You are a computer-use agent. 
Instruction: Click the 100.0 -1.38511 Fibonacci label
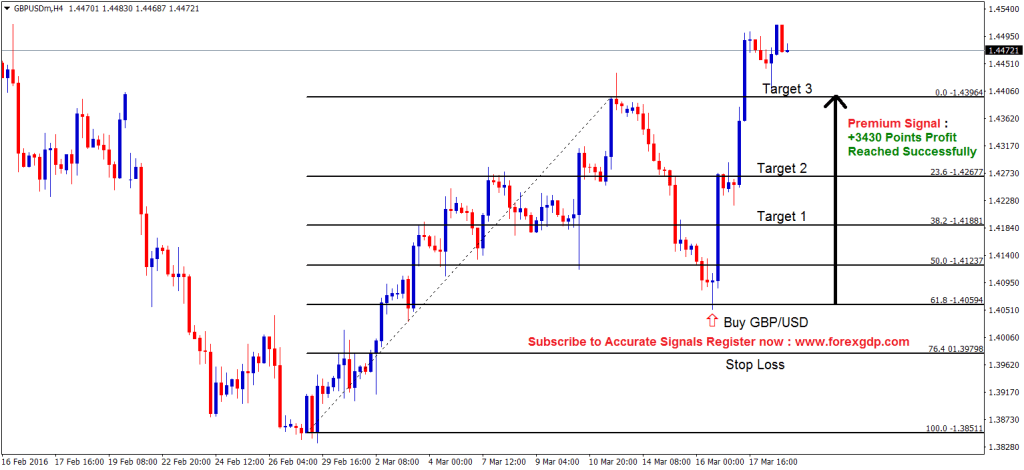(957, 429)
